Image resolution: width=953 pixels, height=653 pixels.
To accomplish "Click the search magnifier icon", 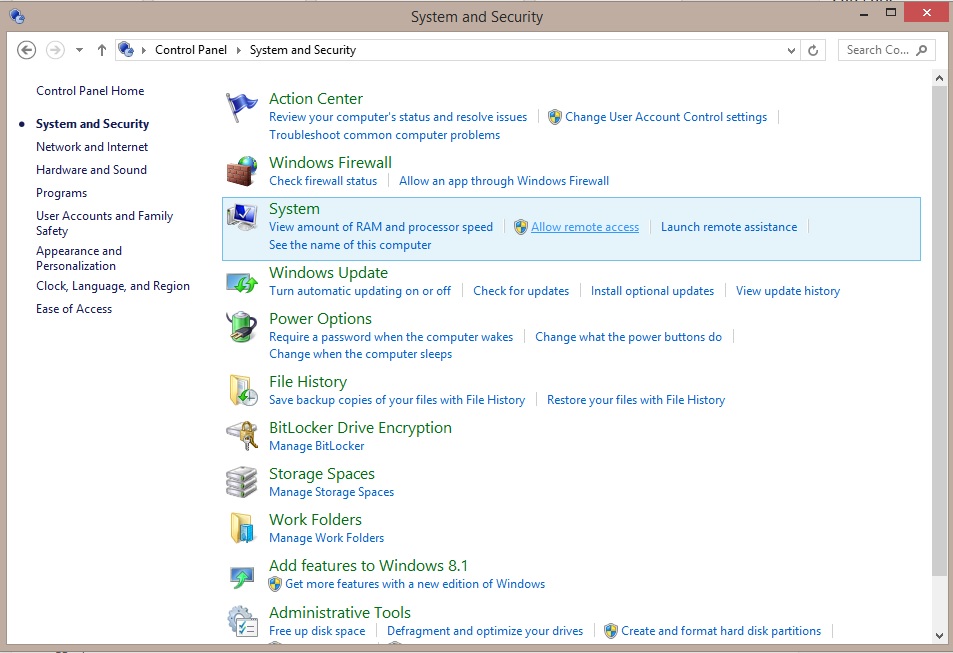I will coord(921,50).
